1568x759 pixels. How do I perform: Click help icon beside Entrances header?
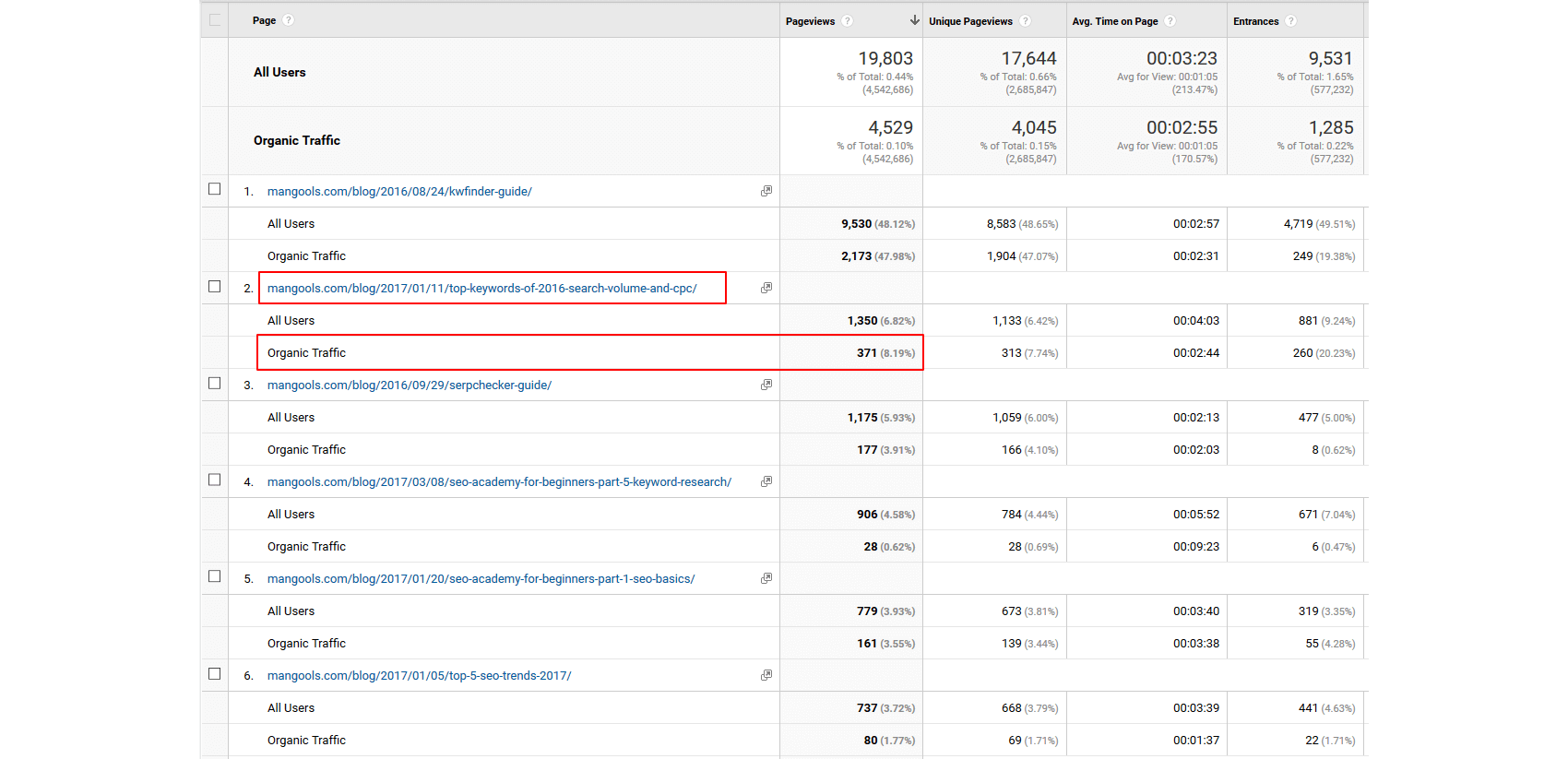pos(1290,21)
